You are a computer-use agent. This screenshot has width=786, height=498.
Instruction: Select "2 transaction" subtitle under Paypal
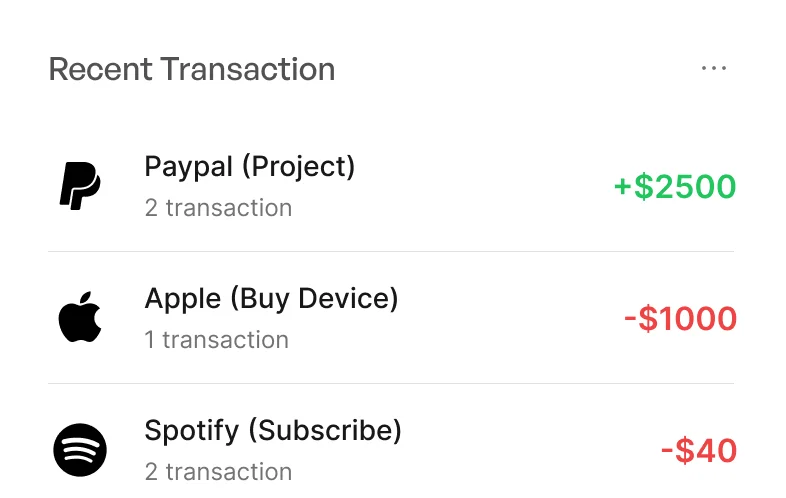pos(218,208)
